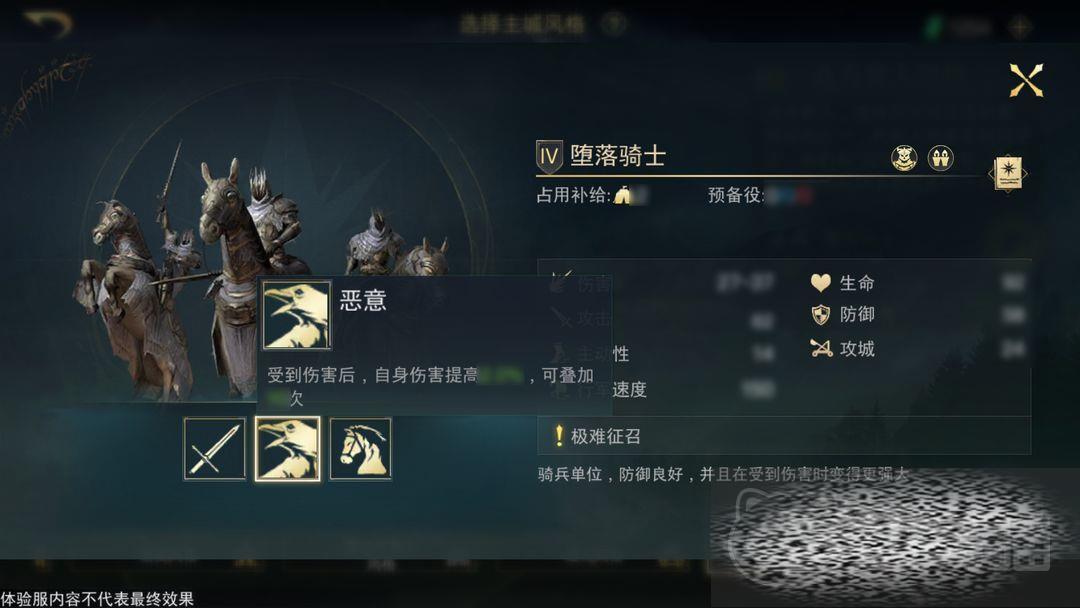Open the book icon beside the unit title
This screenshot has height=608, width=1080.
click(1008, 173)
